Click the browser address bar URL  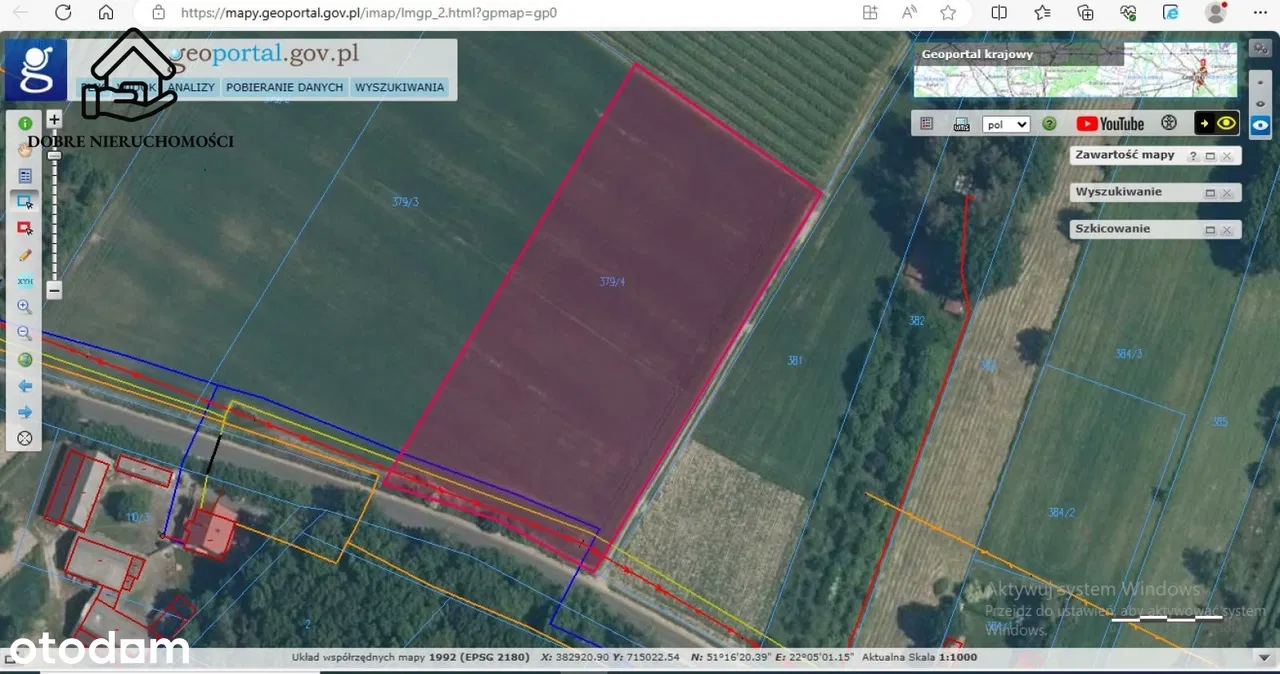(368, 13)
